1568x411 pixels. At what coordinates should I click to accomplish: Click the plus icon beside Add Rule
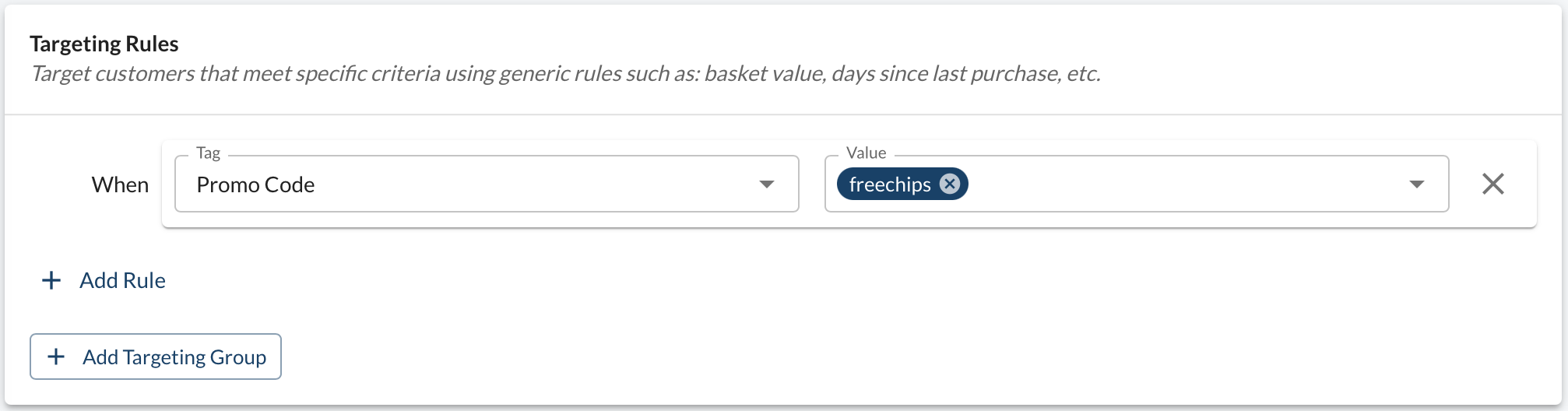[x=51, y=280]
